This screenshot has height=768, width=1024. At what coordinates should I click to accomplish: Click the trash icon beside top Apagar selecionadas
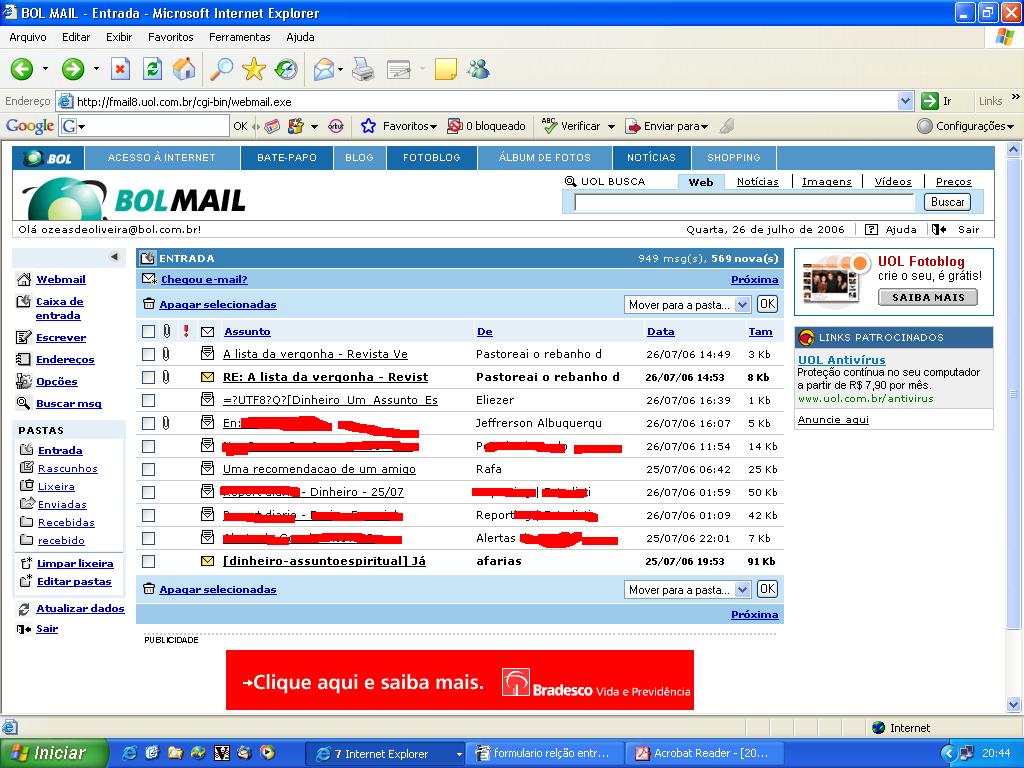[149, 304]
